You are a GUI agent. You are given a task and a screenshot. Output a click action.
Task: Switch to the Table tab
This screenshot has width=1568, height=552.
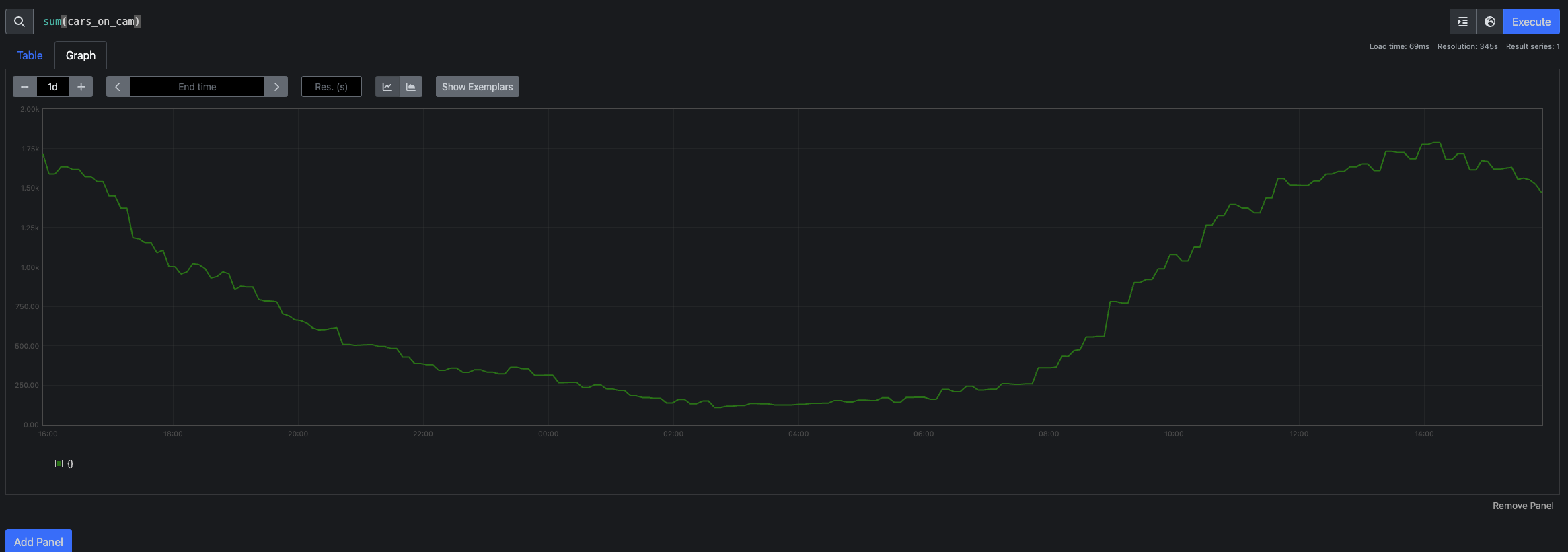pyautogui.click(x=30, y=55)
